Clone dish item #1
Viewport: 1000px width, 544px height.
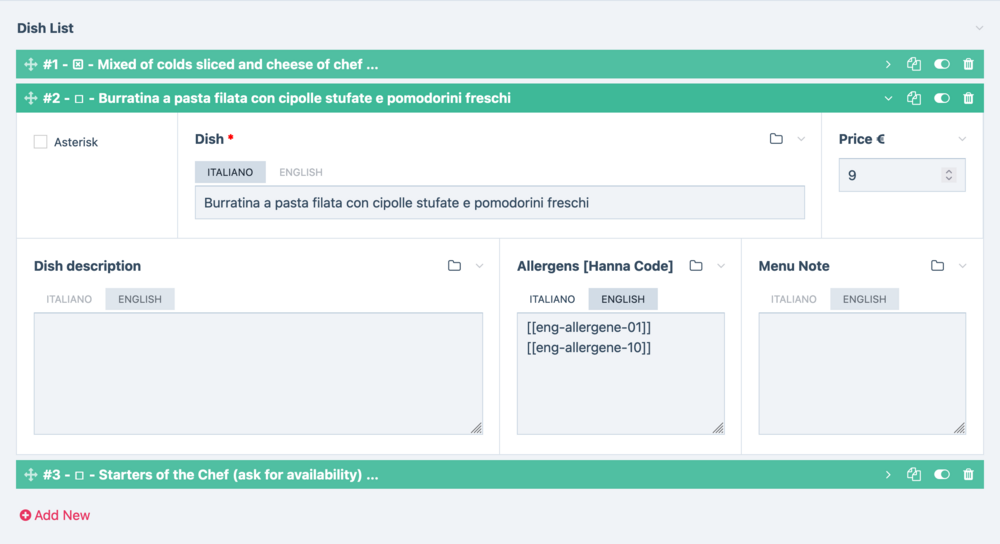914,65
